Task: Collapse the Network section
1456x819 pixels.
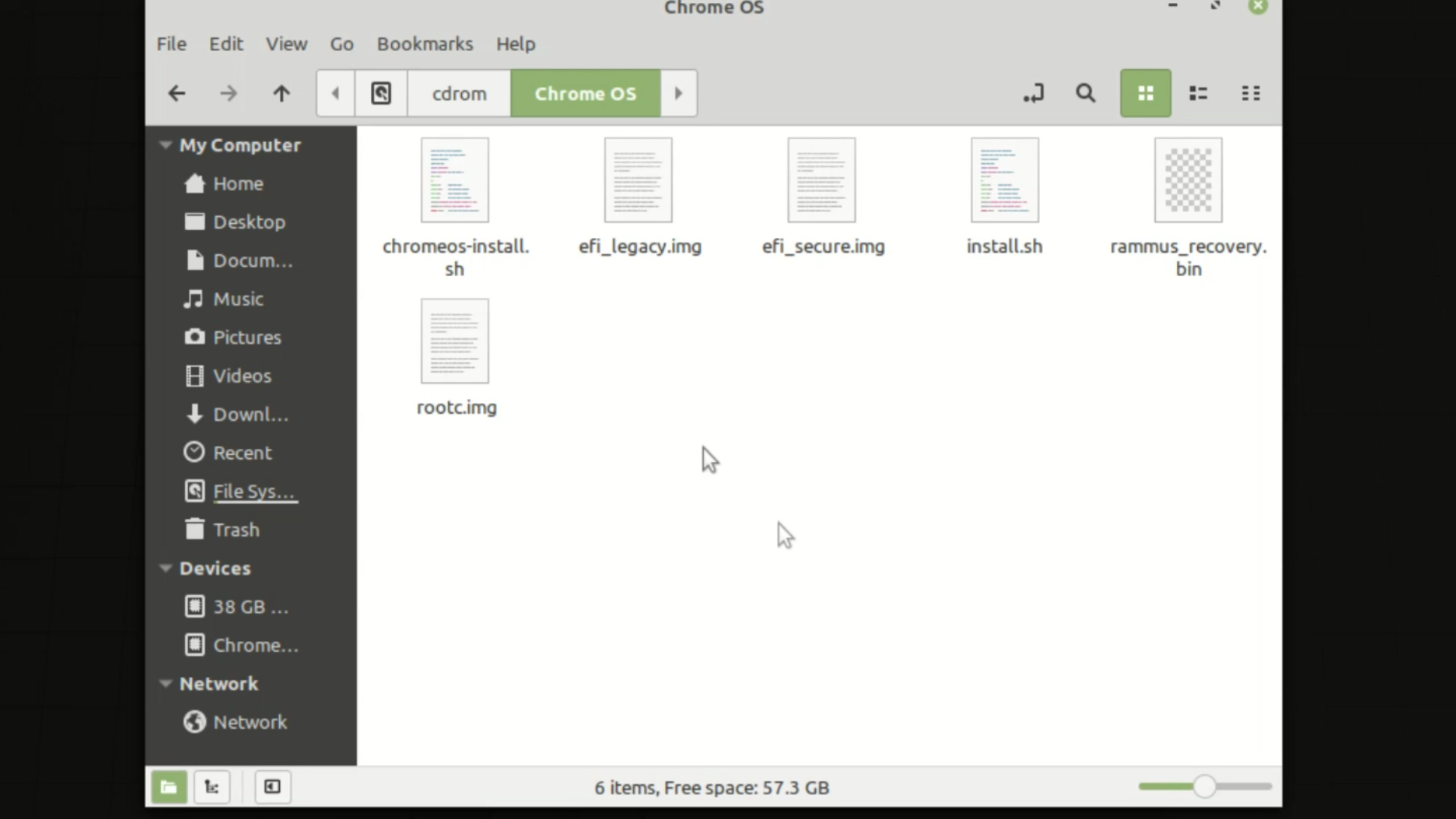Action: click(x=165, y=683)
